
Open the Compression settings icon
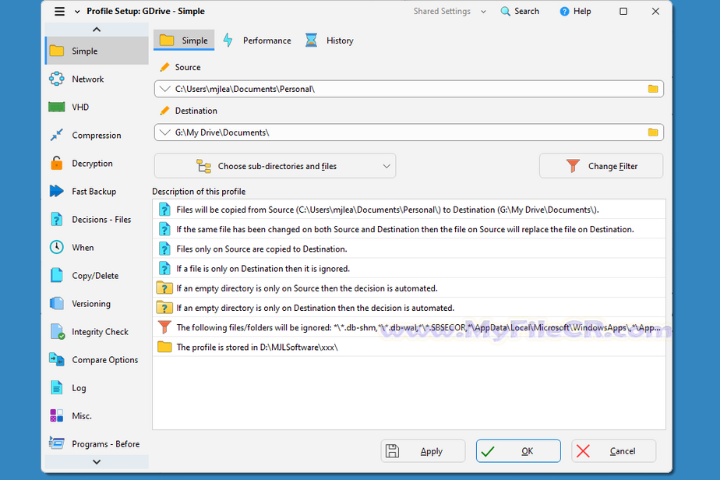coord(56,135)
